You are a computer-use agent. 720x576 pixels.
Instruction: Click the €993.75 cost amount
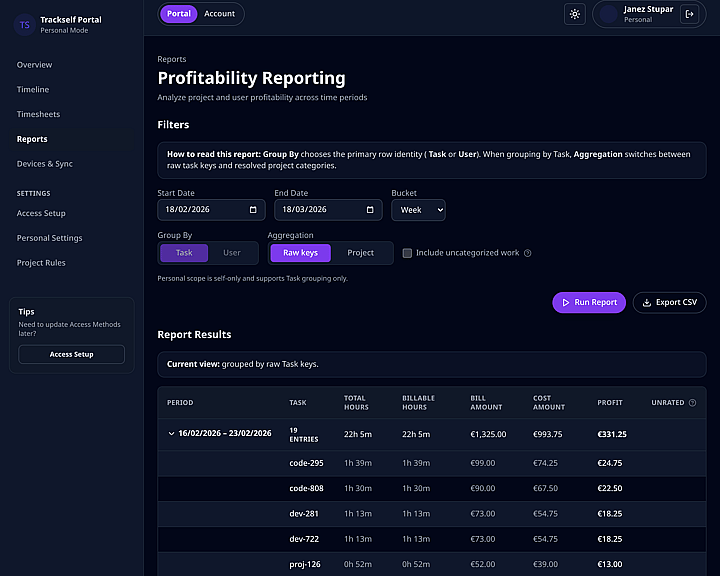coord(547,435)
